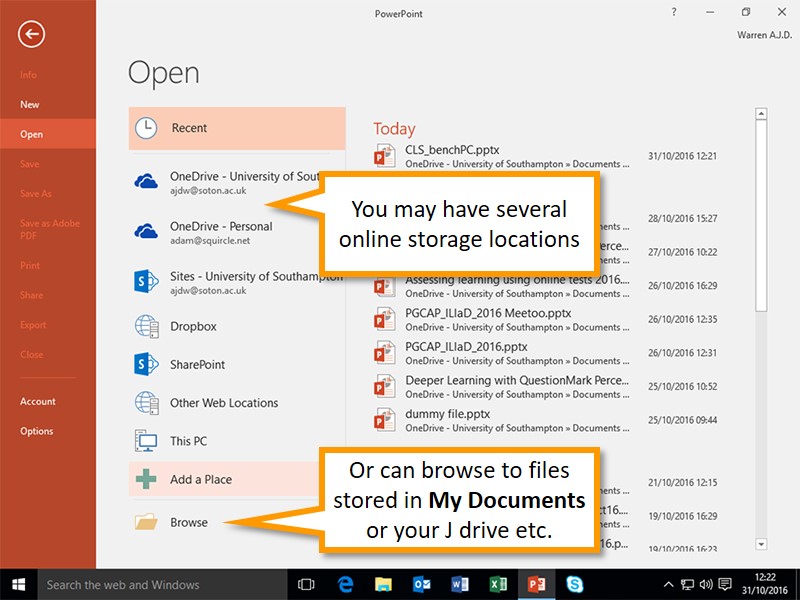
Task: Click the This PC monitor icon
Action: (x=146, y=441)
